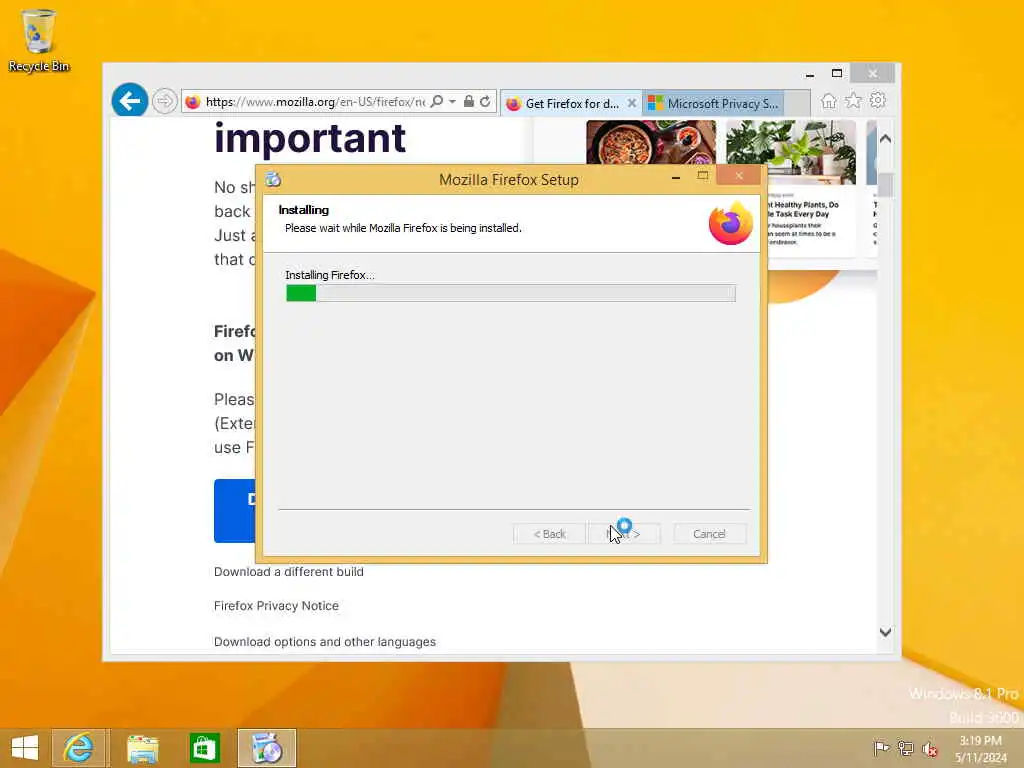Click the installation progress bar
This screenshot has height=768, width=1024.
point(511,293)
